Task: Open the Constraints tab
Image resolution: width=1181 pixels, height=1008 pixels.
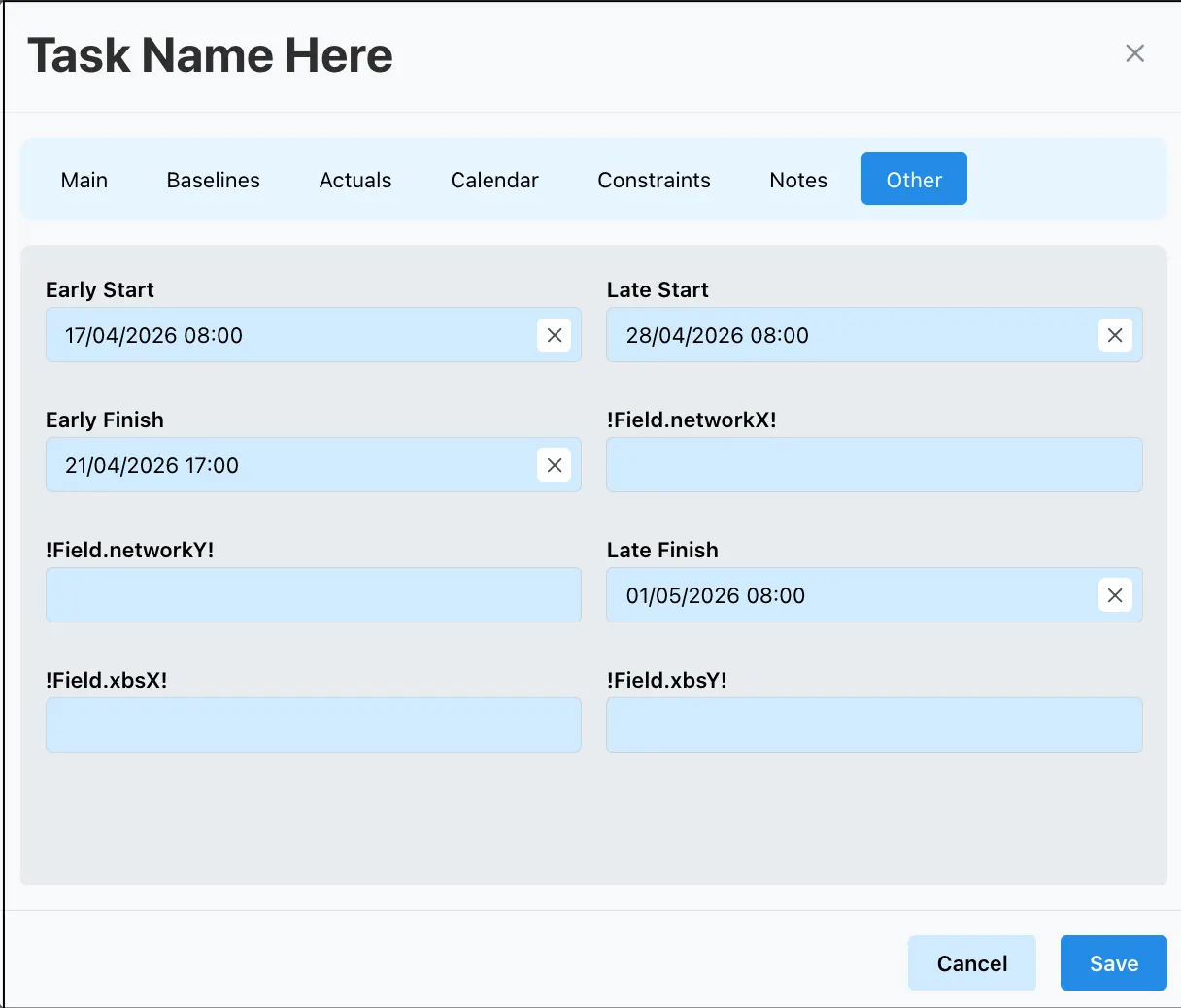Action: click(655, 180)
